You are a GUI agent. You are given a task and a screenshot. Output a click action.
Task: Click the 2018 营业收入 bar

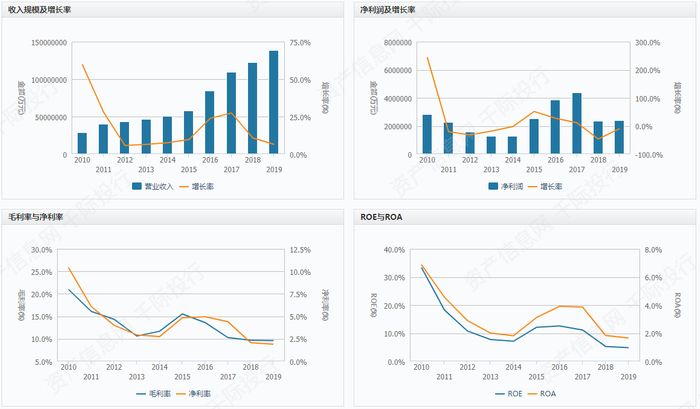coord(253,109)
